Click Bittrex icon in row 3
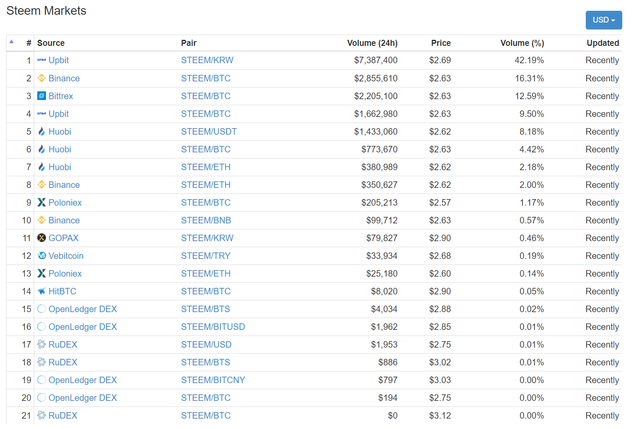The width and height of the screenshot is (640, 429). [x=41, y=96]
